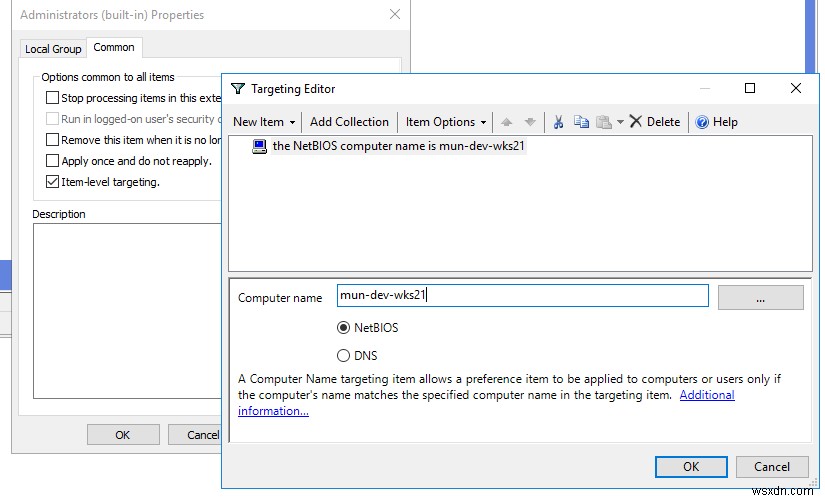Viewport: 825px width, 501px height.
Task: Enable 'Apply once and do not reapply' checkbox
Action: 52,161
